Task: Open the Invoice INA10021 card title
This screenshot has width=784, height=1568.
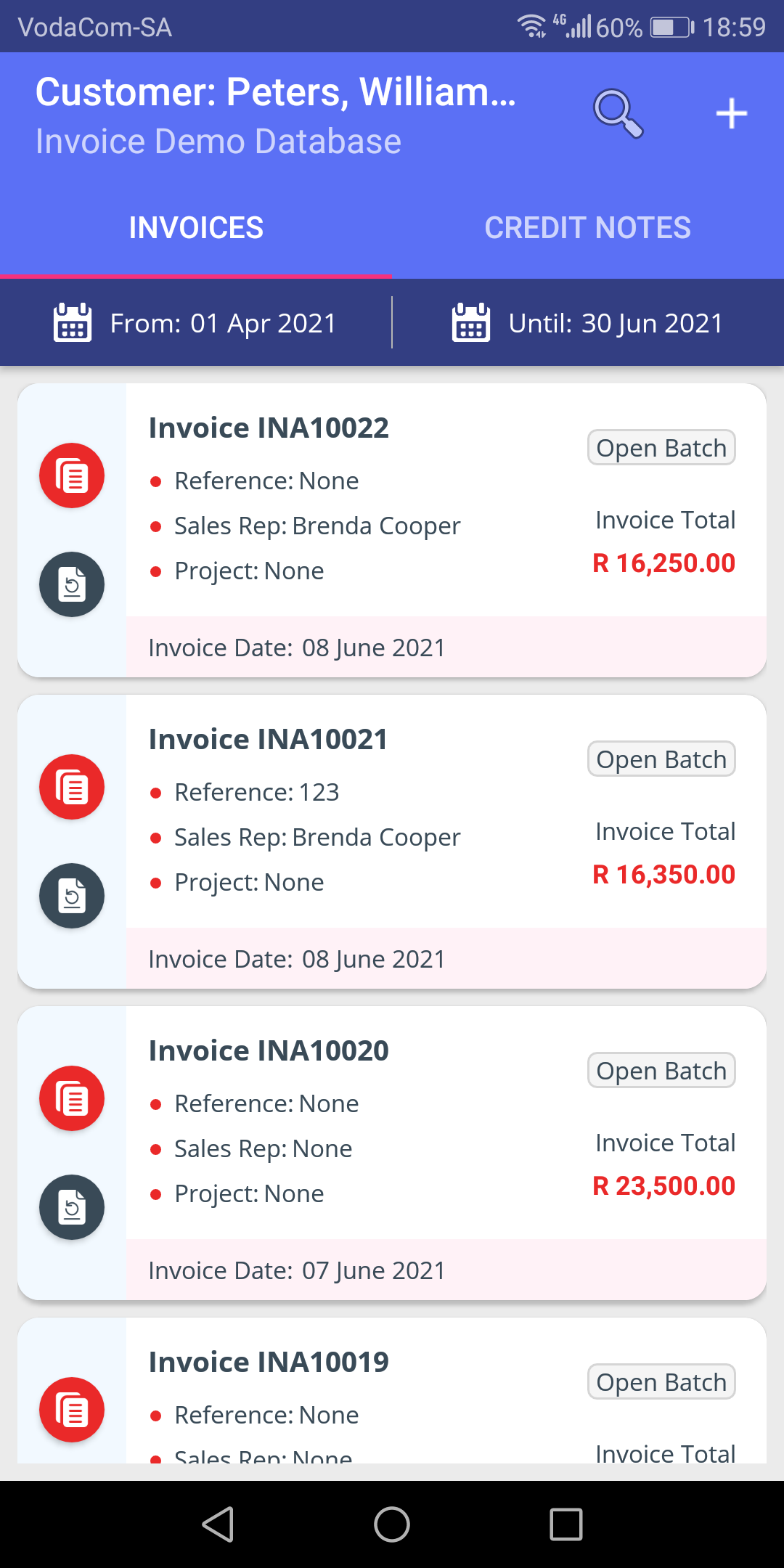Action: click(268, 740)
